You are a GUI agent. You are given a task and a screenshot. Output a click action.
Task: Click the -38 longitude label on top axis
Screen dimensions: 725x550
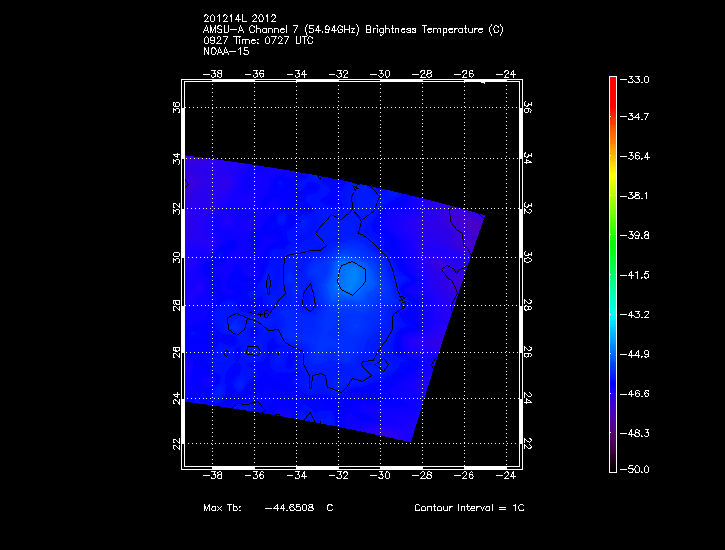(x=213, y=73)
